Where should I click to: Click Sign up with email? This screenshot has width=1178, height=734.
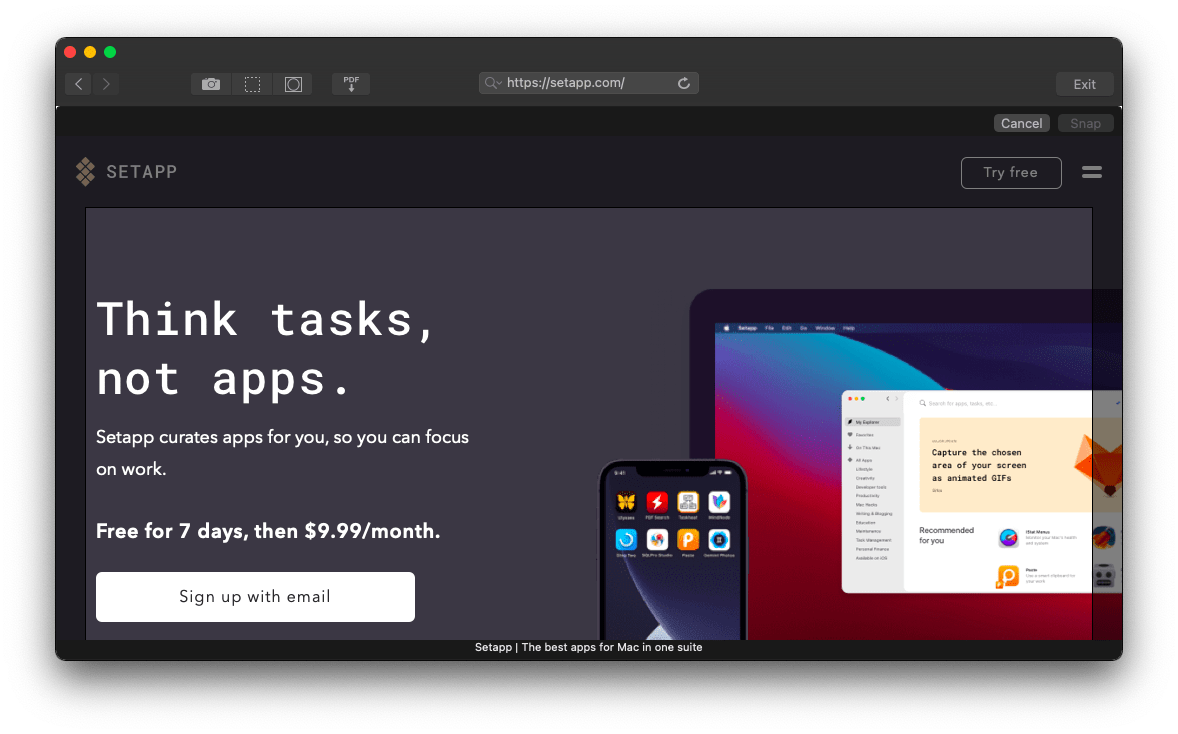coord(255,596)
